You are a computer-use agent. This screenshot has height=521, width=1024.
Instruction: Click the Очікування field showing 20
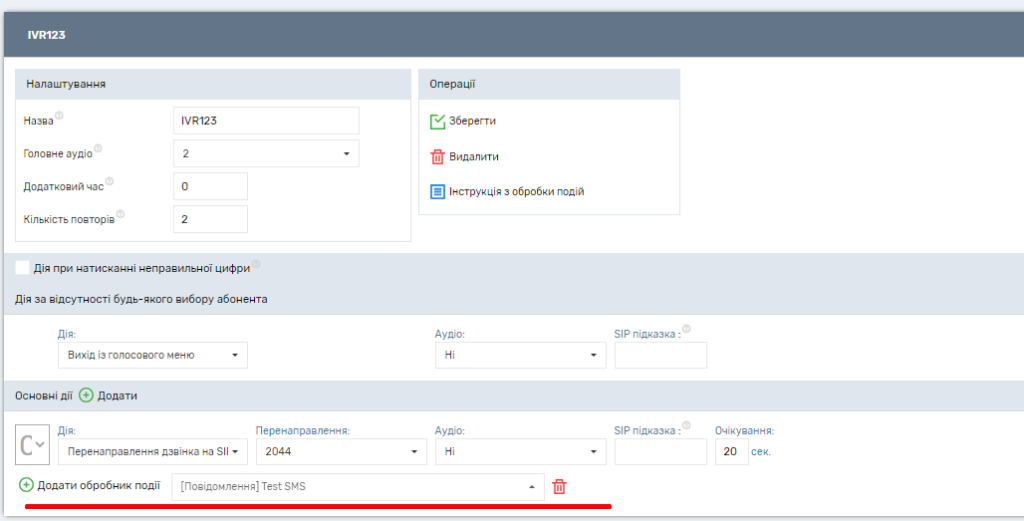pos(731,452)
